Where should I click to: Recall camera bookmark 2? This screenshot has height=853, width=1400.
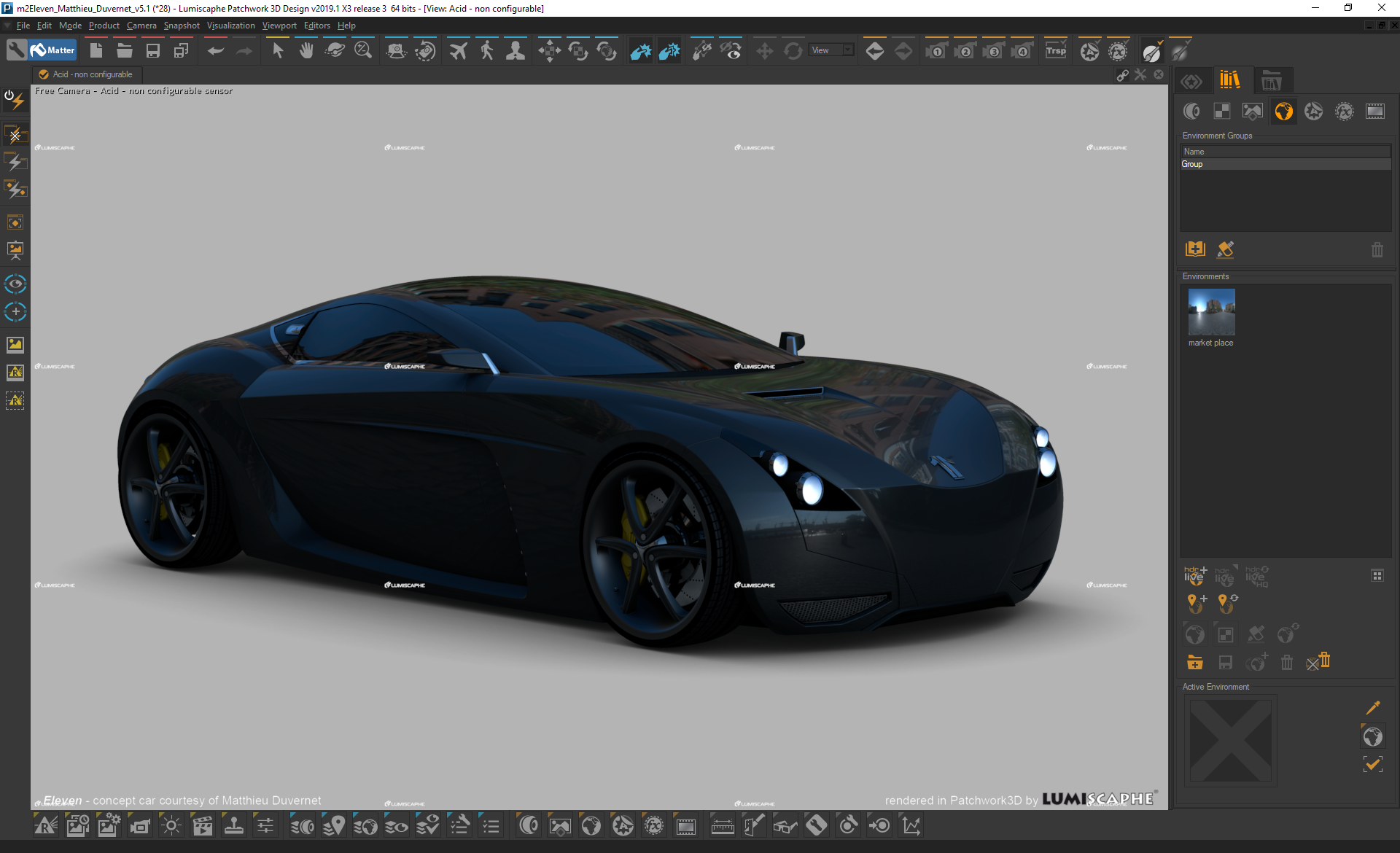(965, 50)
